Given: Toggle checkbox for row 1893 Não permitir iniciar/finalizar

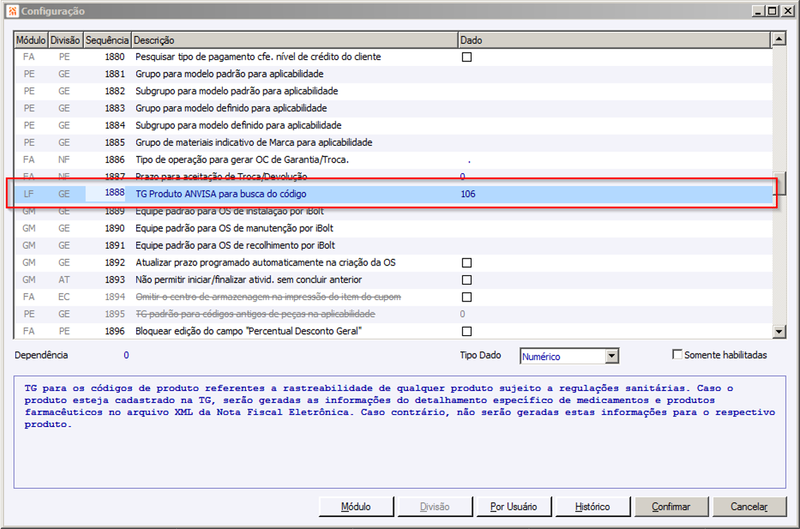Looking at the screenshot, I should 466,280.
